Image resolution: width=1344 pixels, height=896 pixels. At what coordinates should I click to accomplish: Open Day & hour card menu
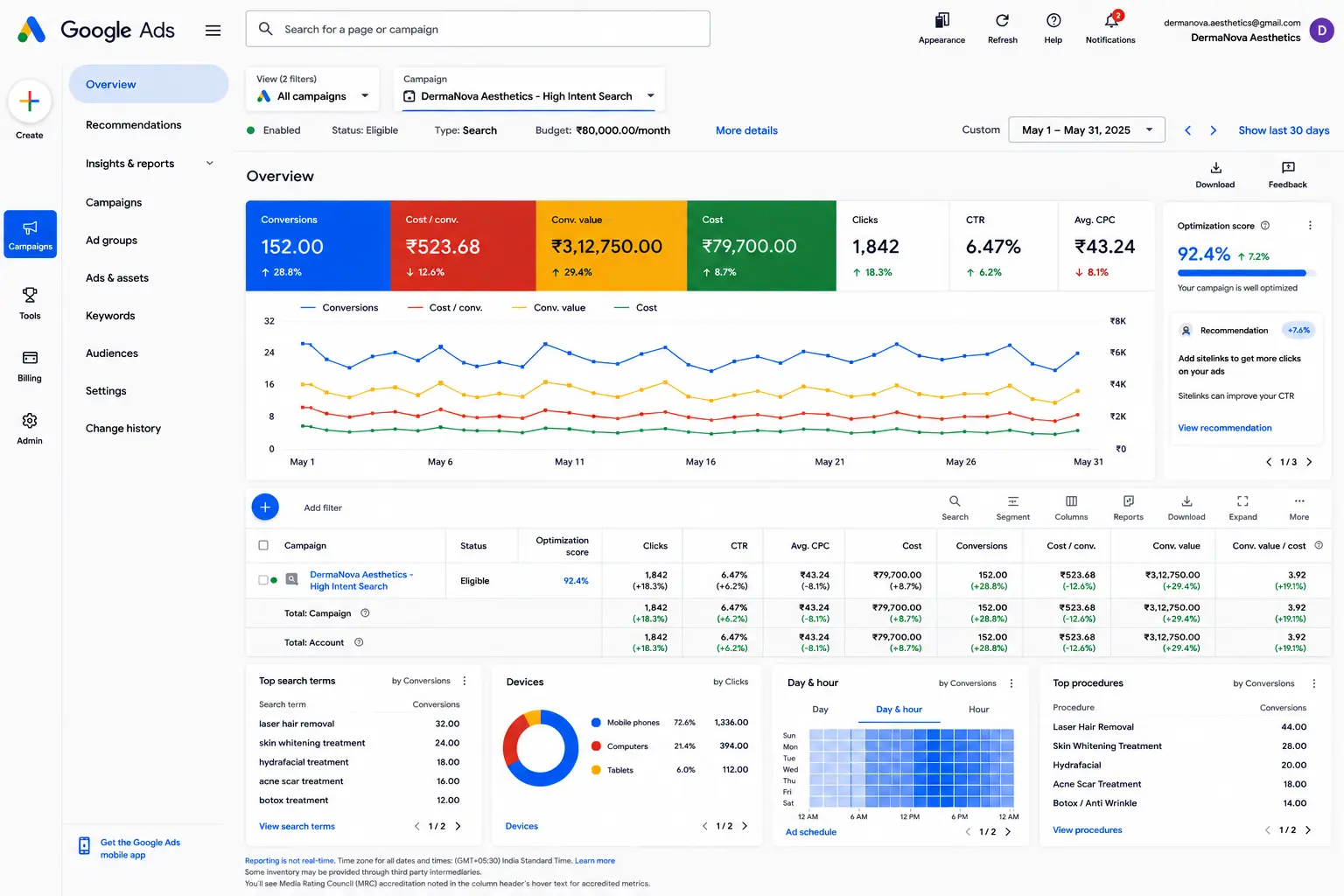pos(1011,683)
